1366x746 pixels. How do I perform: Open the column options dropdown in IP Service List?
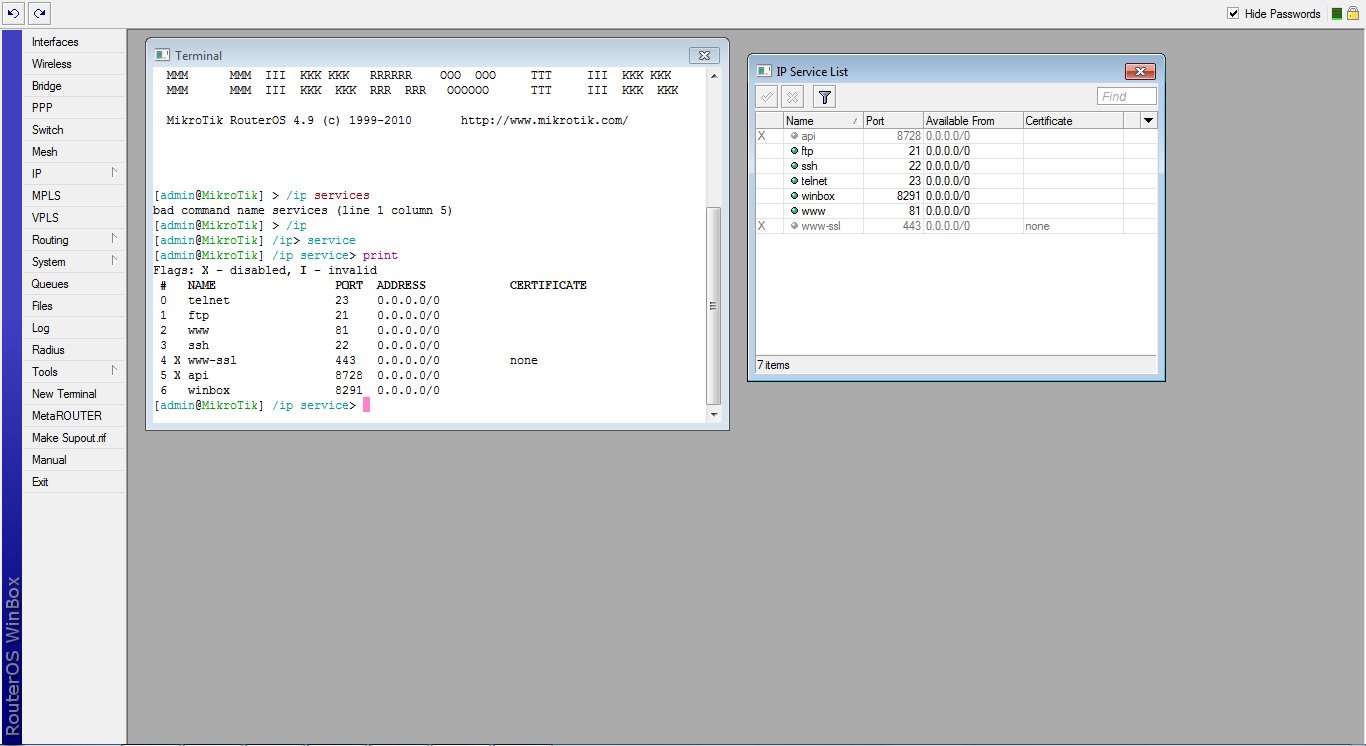click(1148, 120)
